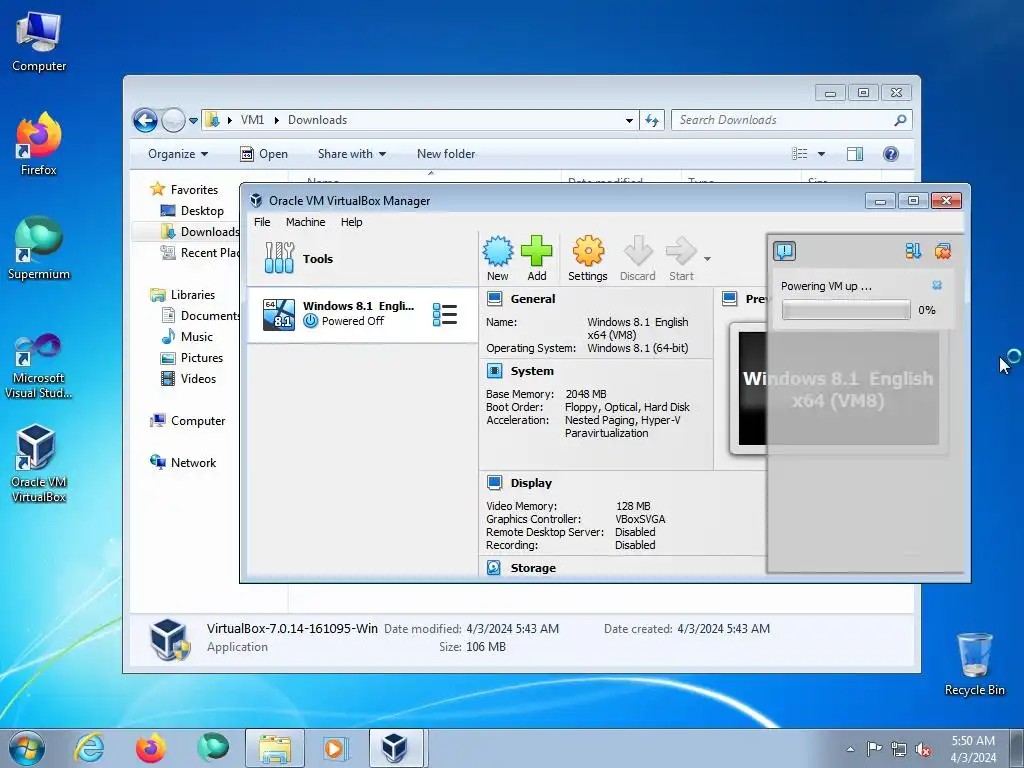
Task: Click the Windows Start orb
Action: click(27, 748)
